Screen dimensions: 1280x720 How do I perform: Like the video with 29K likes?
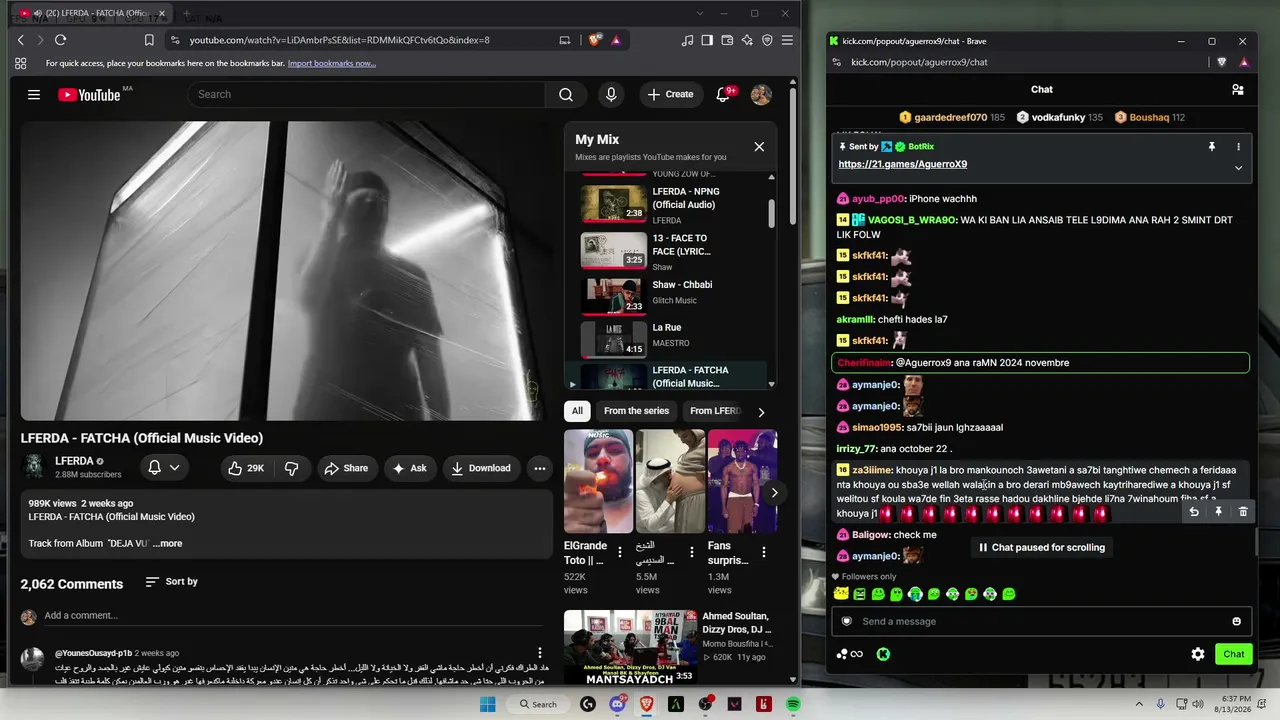[x=245, y=468]
